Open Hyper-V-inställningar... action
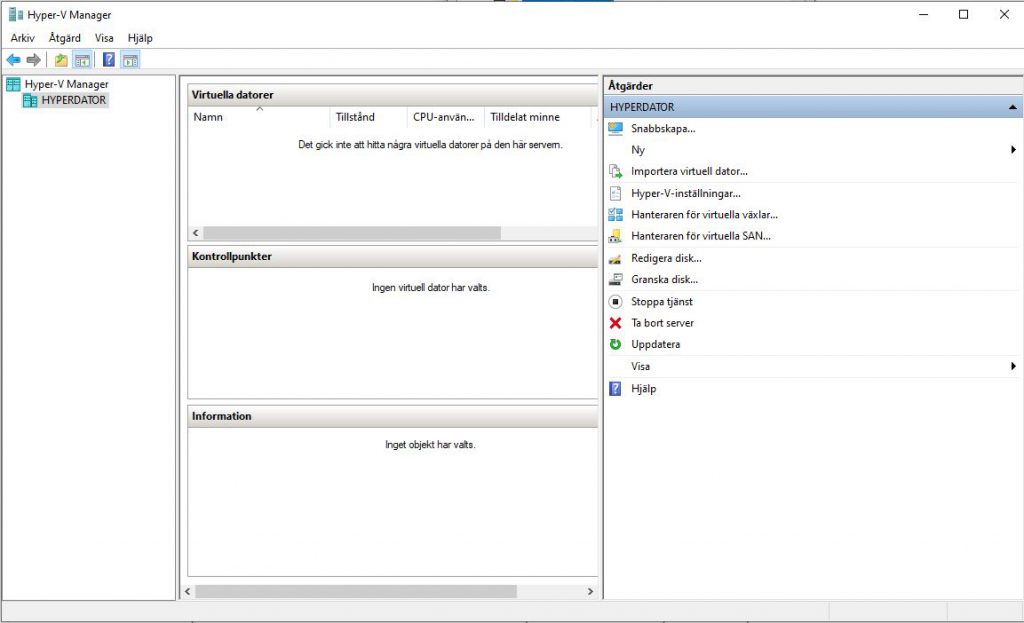 tap(686, 193)
